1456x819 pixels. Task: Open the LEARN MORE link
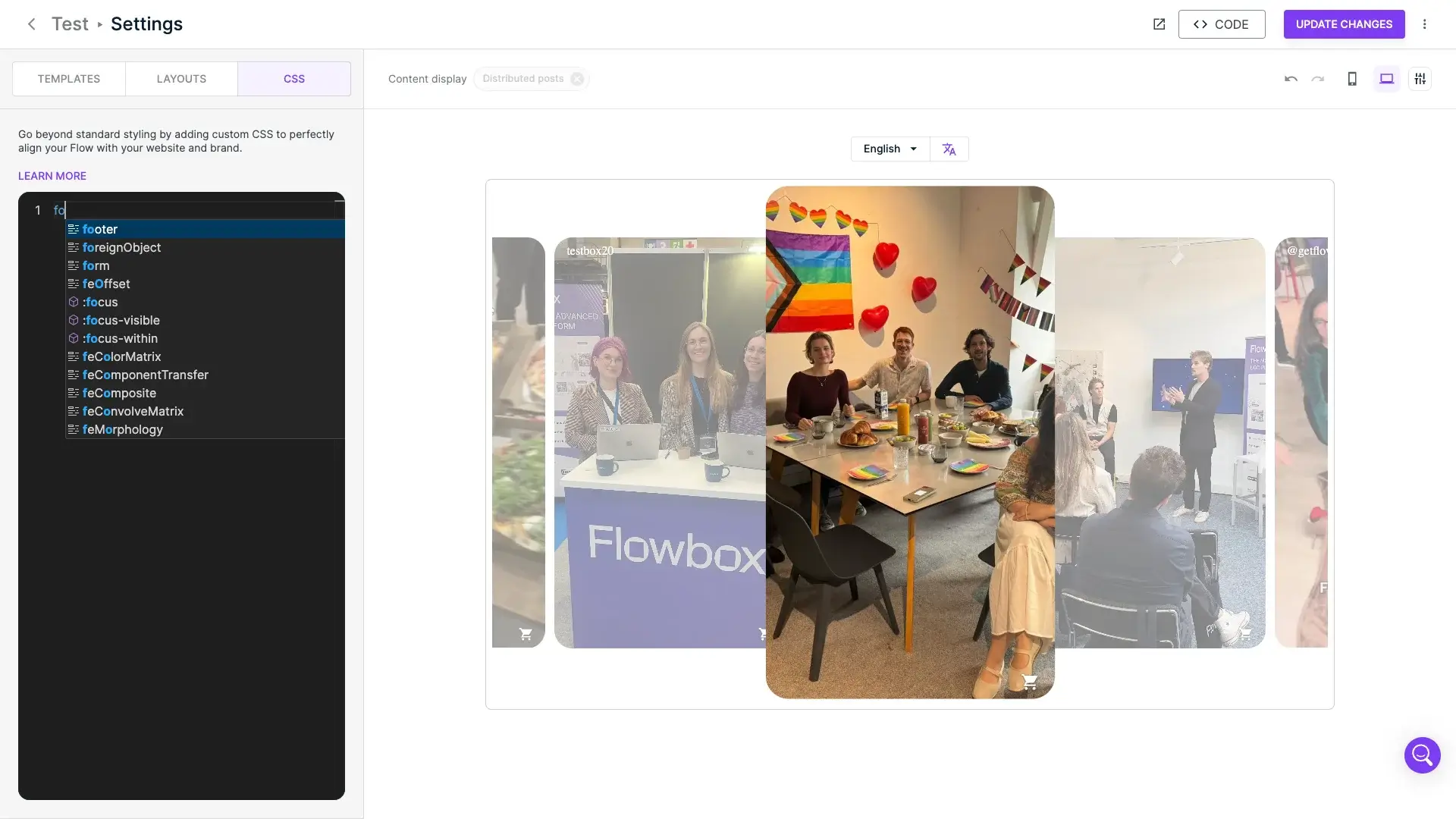[52, 175]
